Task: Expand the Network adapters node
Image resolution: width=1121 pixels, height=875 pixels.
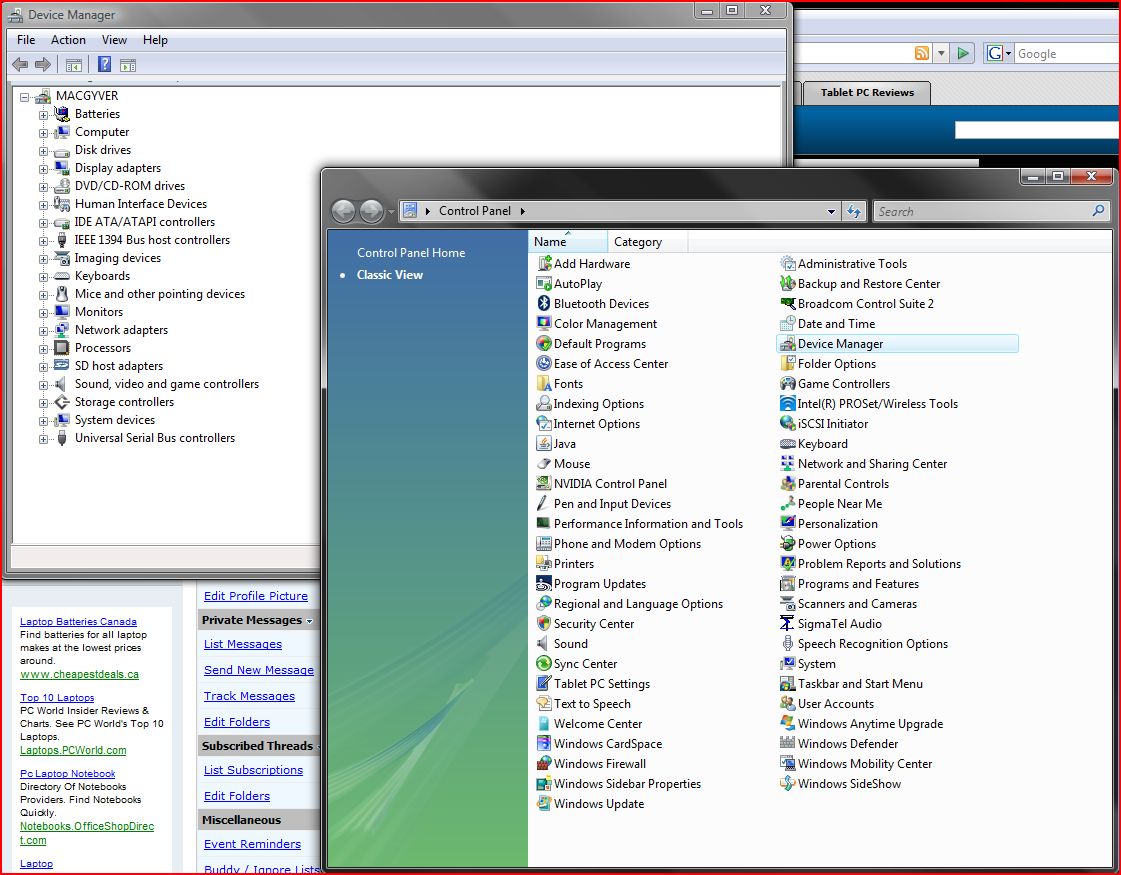Action: coord(44,331)
